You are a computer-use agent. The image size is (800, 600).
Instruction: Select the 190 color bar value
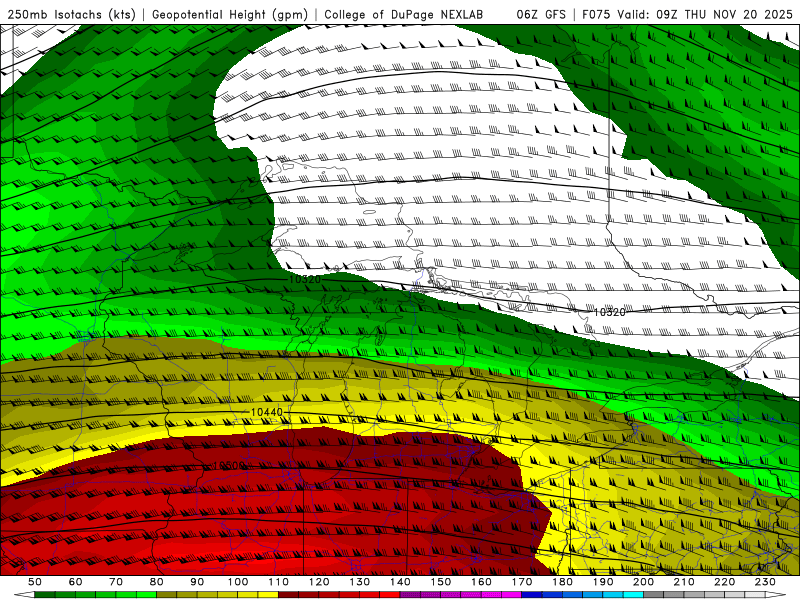[x=603, y=582]
